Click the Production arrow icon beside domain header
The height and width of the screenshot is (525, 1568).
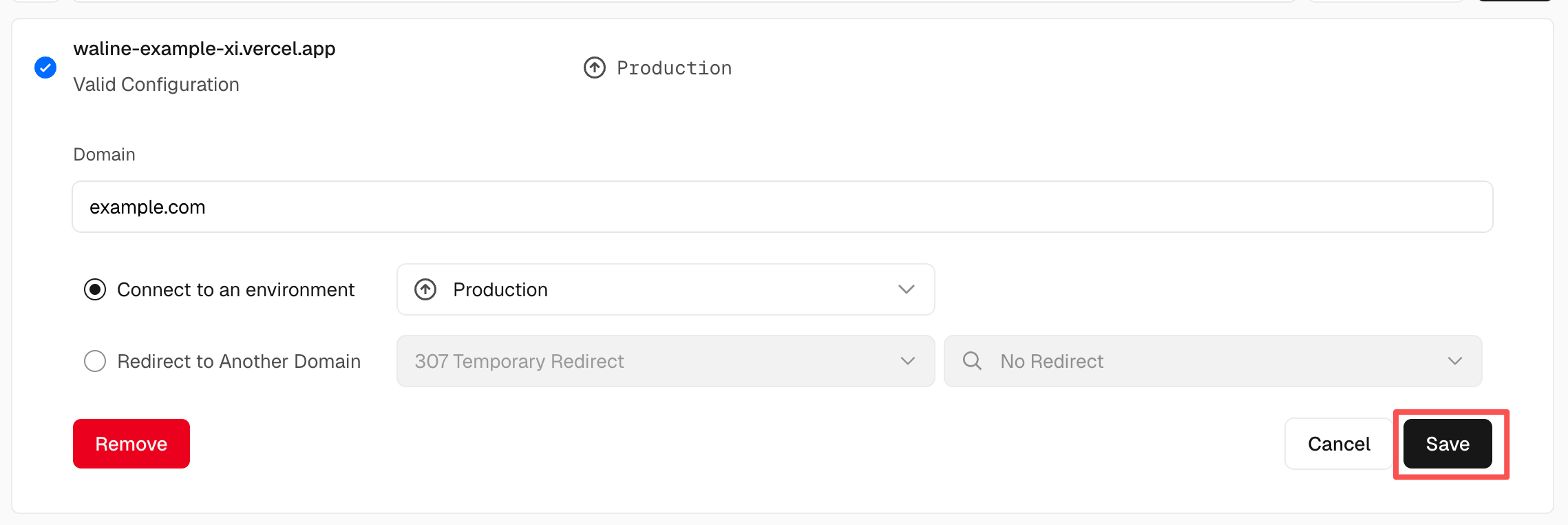coord(595,68)
